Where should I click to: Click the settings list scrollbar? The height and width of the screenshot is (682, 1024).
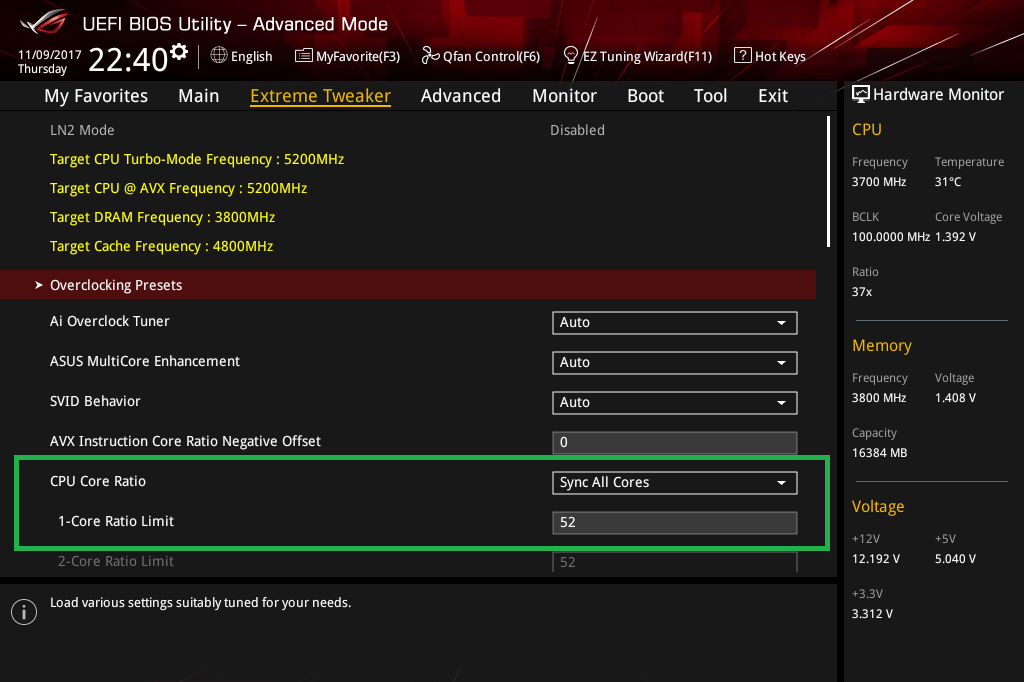[x=828, y=182]
